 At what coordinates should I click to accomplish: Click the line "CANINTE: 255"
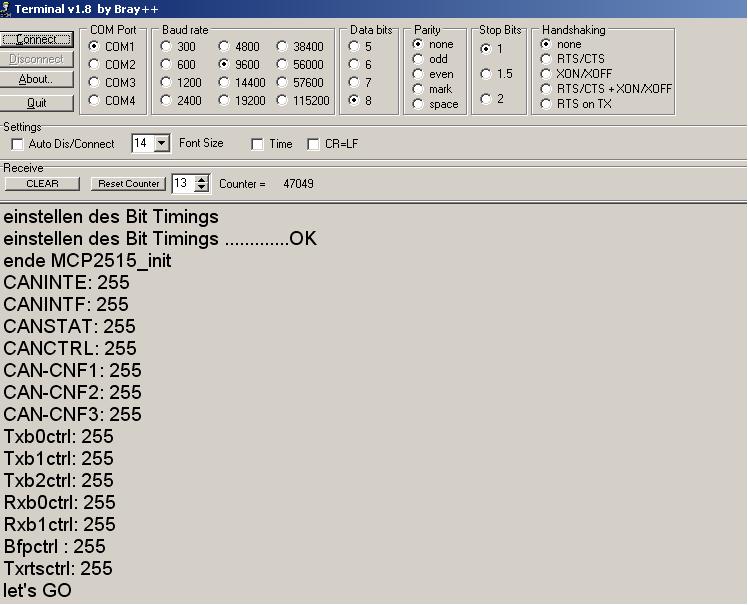(66, 282)
